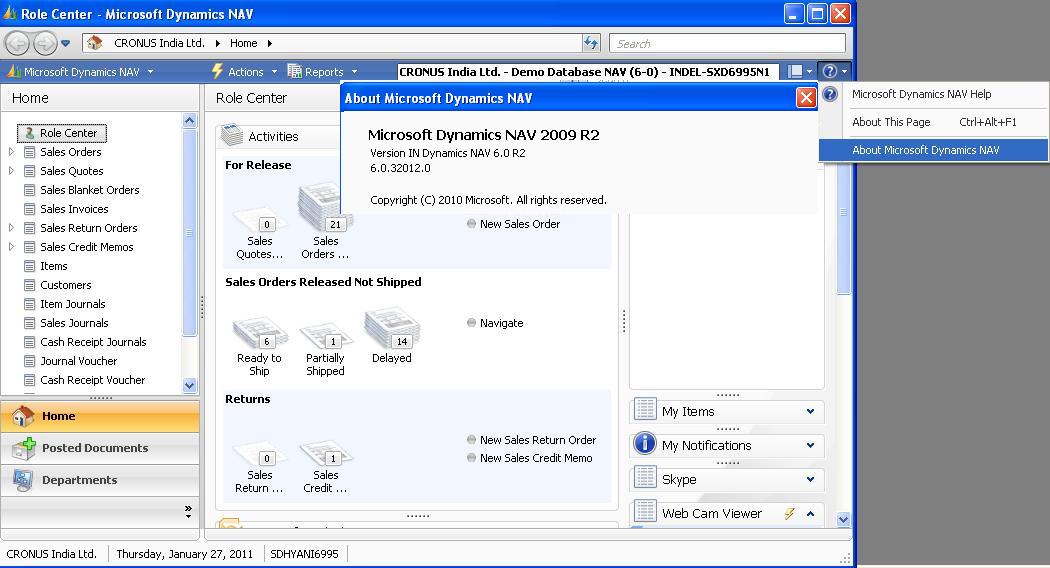
Task: Close the About Microsoft Dynamics NAV dialog
Action: click(806, 98)
